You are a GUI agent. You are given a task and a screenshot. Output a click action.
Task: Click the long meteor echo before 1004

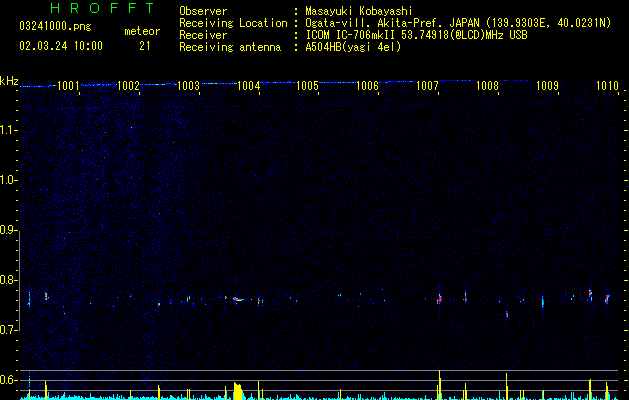tap(239, 299)
